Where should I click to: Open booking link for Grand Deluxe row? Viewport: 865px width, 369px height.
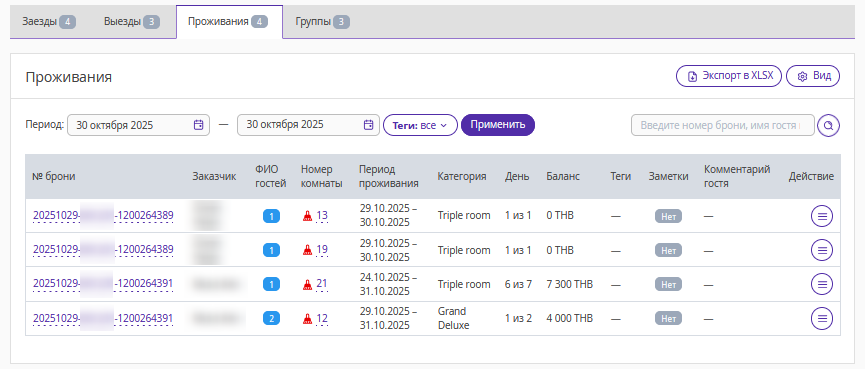(103, 319)
